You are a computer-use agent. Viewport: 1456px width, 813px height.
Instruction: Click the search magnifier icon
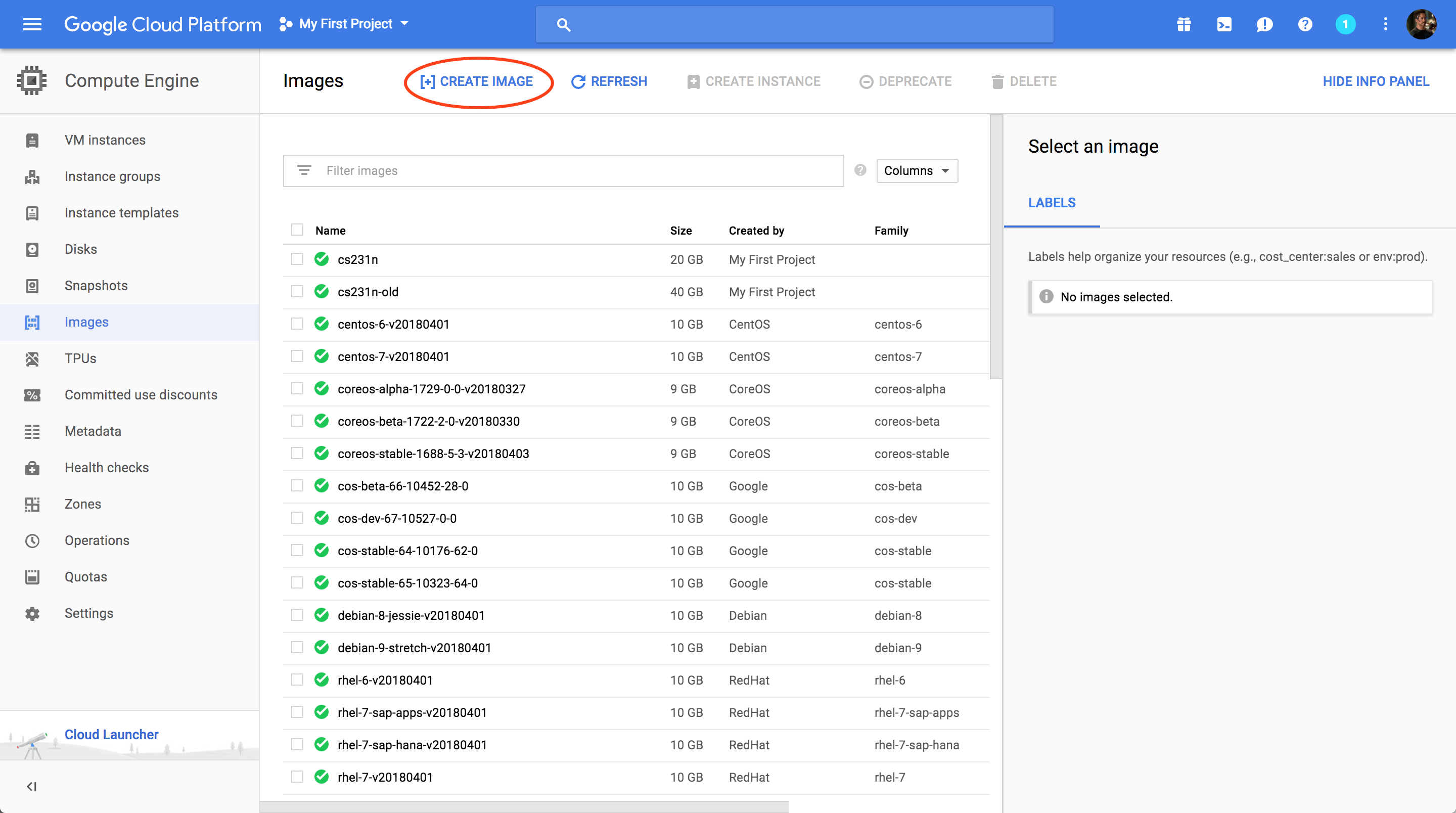coord(563,24)
